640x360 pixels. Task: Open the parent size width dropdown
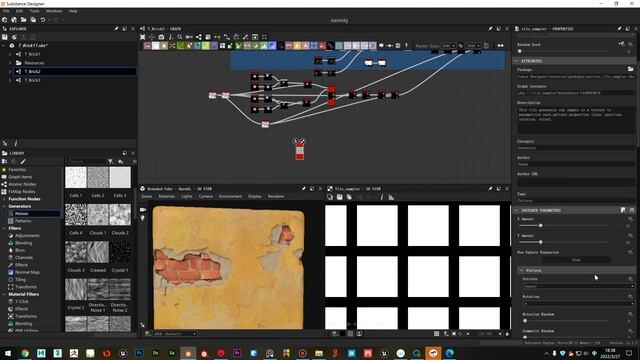[448, 46]
